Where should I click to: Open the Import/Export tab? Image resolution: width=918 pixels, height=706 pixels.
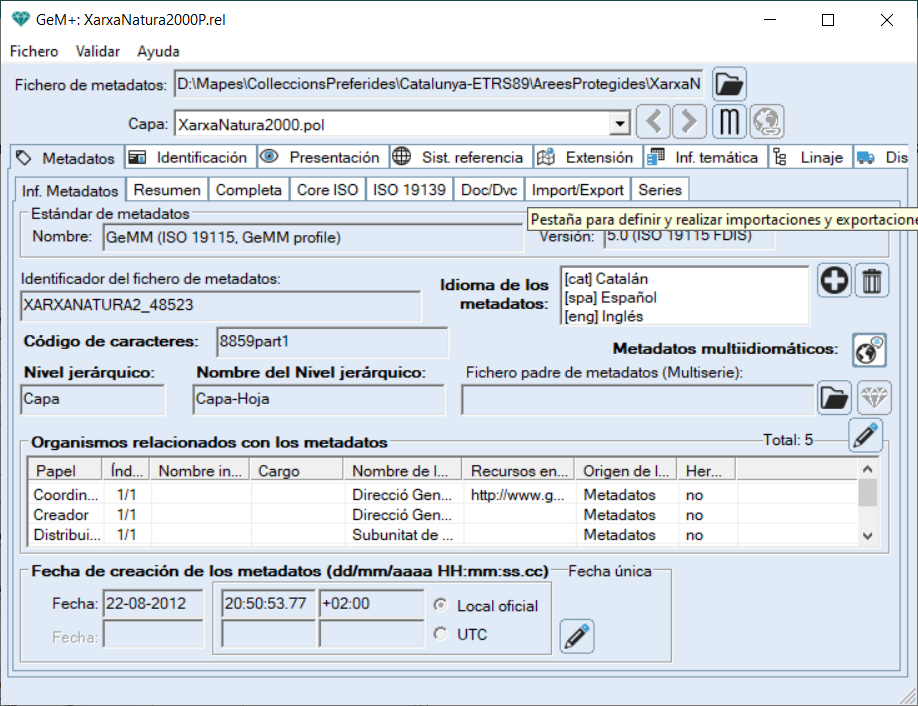click(x=577, y=190)
